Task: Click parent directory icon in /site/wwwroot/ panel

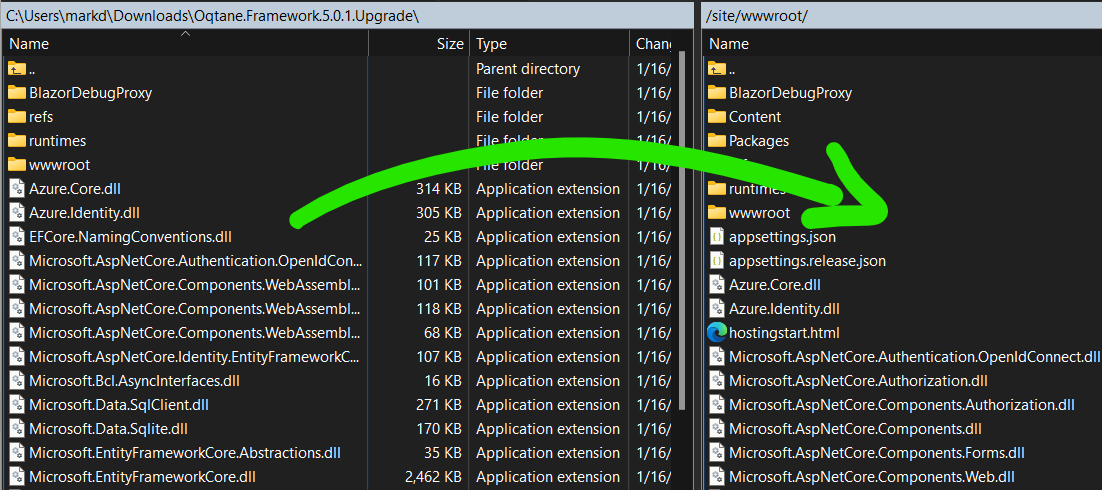Action: pos(716,68)
